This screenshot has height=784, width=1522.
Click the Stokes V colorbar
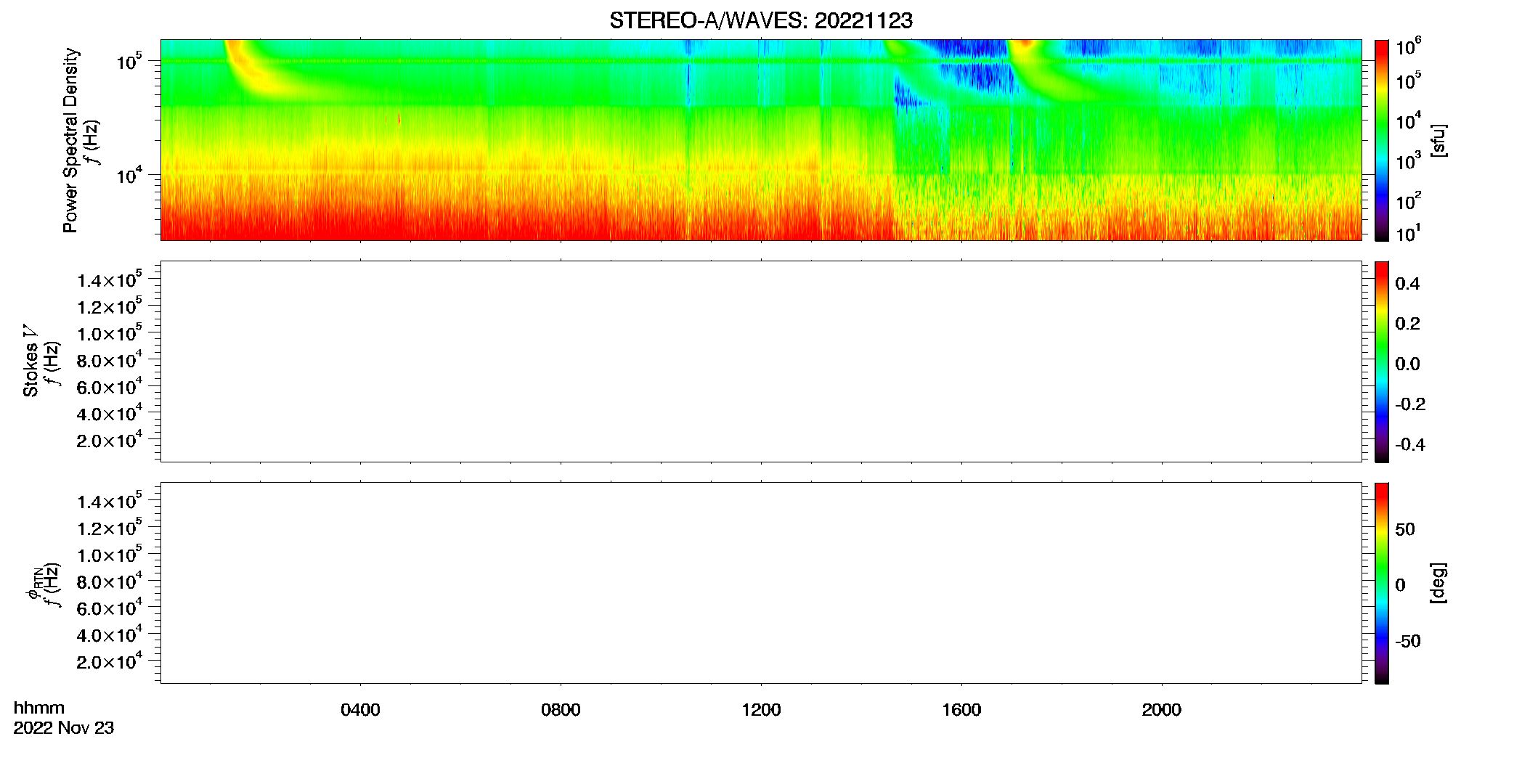(x=1381, y=362)
